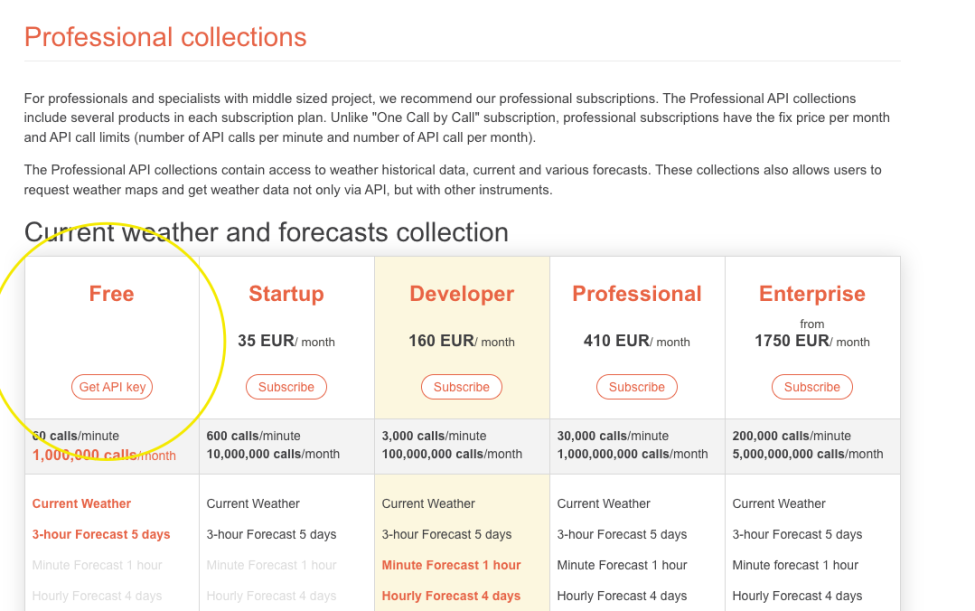This screenshot has height=611, width=975.
Task: Open Hourly Forecast 4 days under Developer
Action: click(x=450, y=596)
